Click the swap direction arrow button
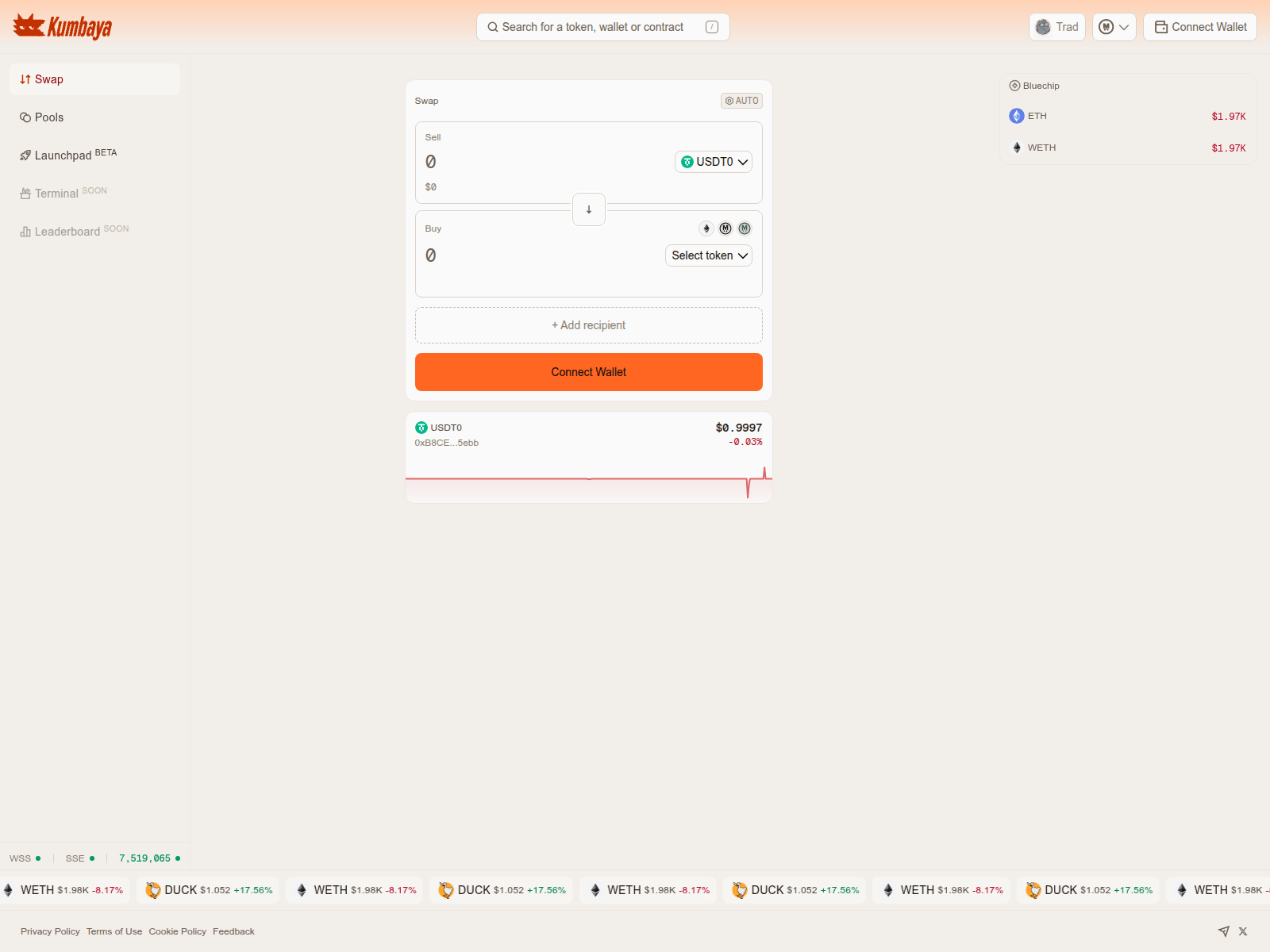This screenshot has height=952, width=1270. pos(589,209)
